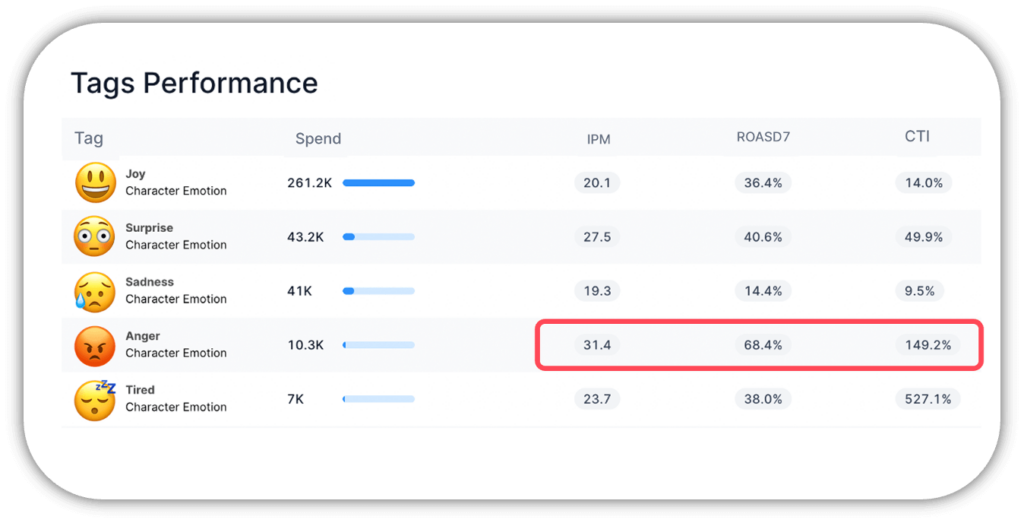The width and height of the screenshot is (1024, 523).
Task: Click the 527.1% CTI badge for Tired
Action: tap(928, 399)
